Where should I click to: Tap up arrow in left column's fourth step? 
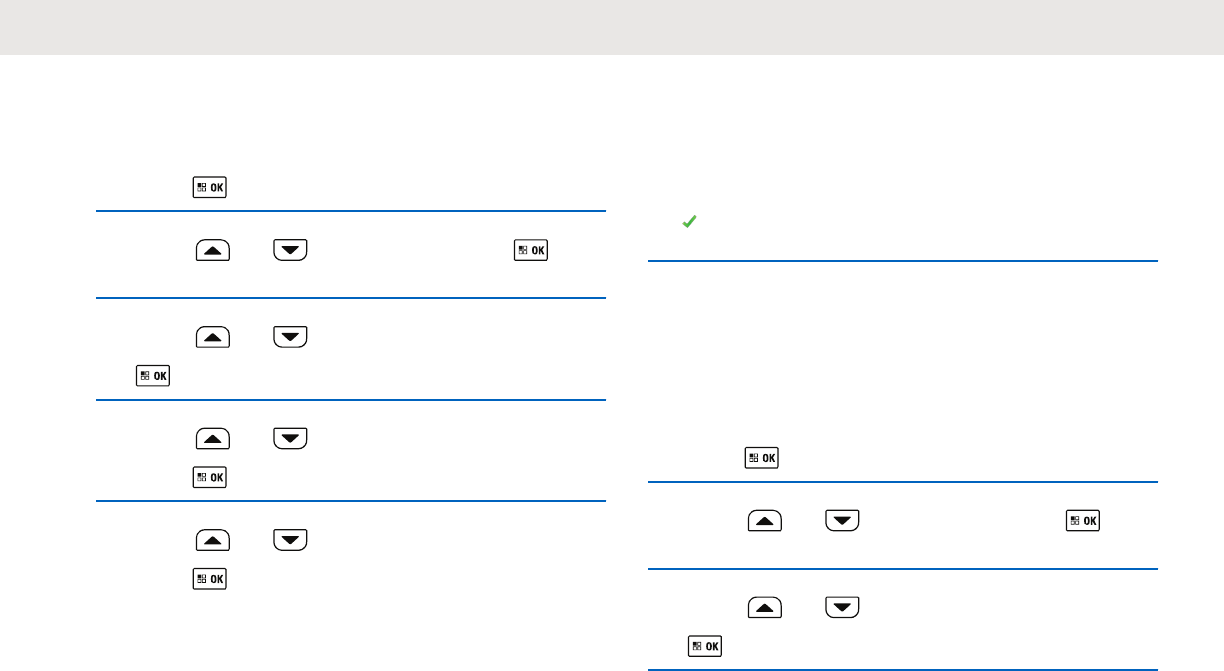214,438
